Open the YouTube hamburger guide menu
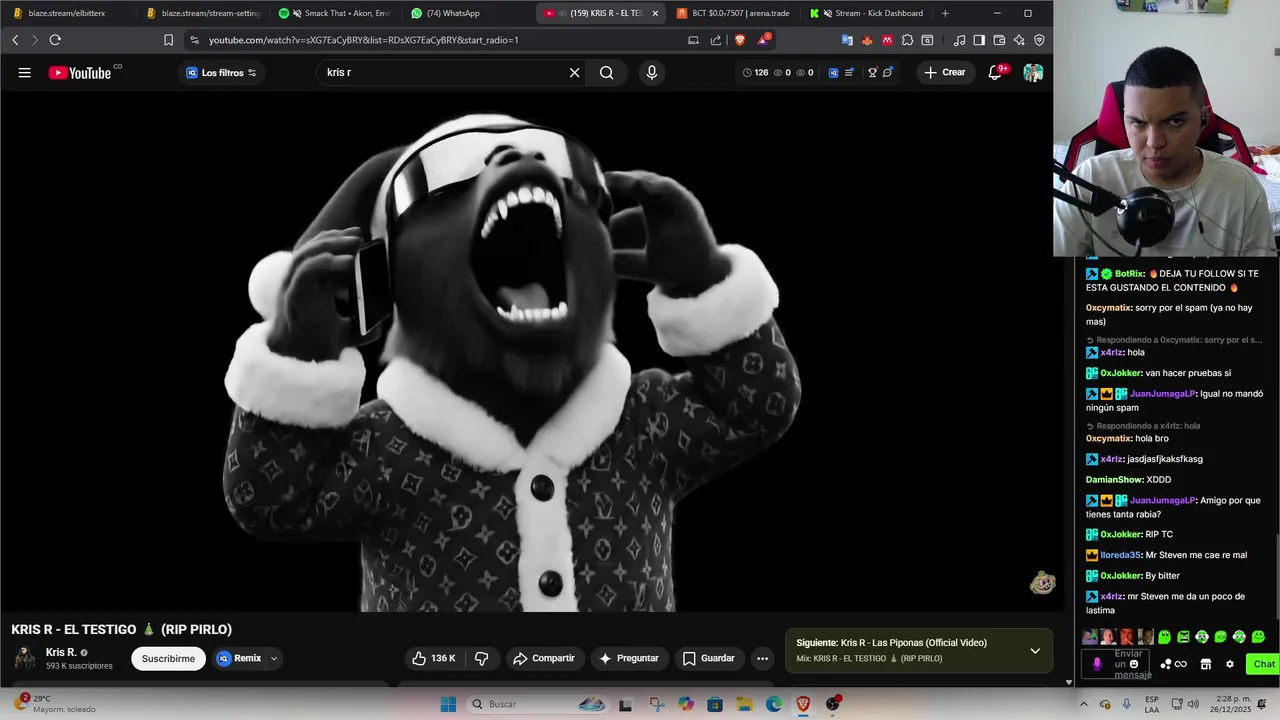This screenshot has height=720, width=1280. pos(25,72)
